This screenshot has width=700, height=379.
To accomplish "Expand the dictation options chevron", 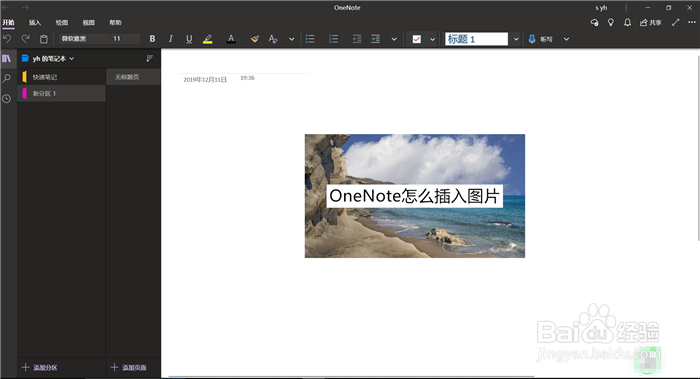I will point(566,39).
